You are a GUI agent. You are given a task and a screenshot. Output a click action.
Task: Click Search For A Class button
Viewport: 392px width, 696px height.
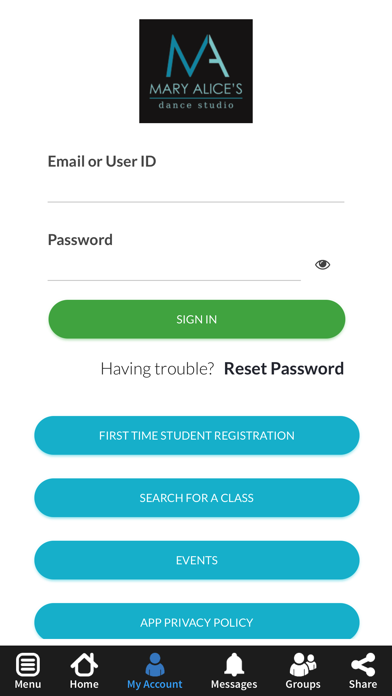[x=197, y=498]
